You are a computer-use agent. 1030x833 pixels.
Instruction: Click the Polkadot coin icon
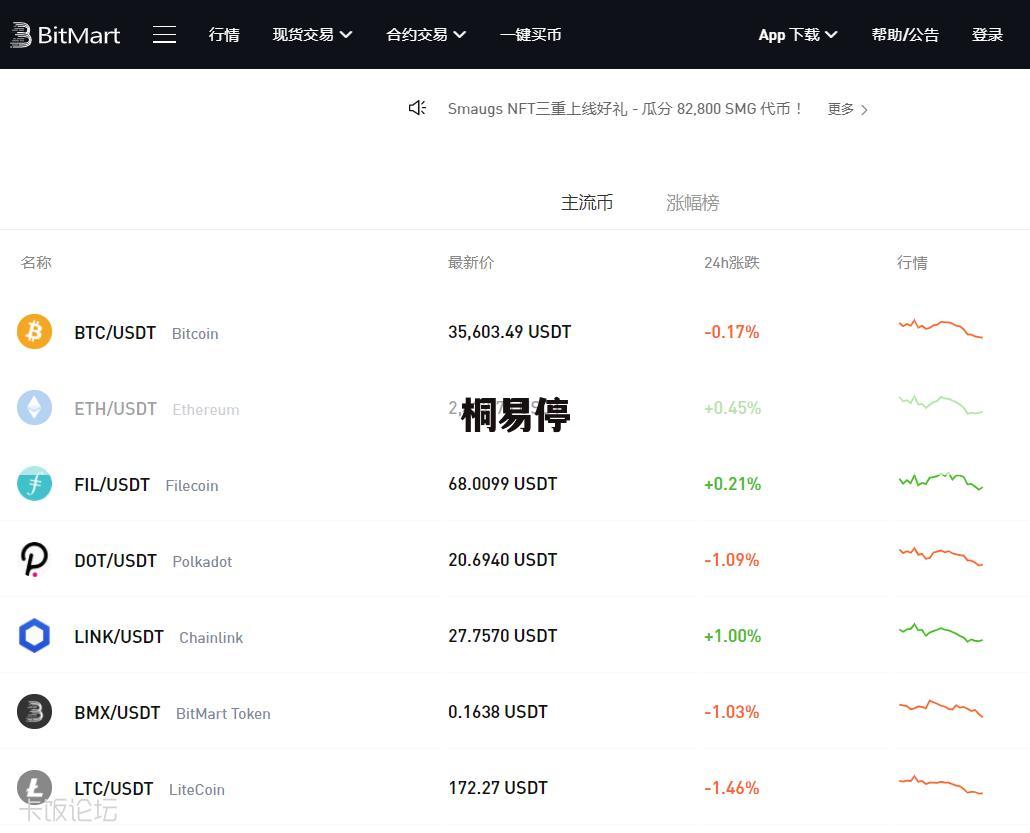(34, 560)
